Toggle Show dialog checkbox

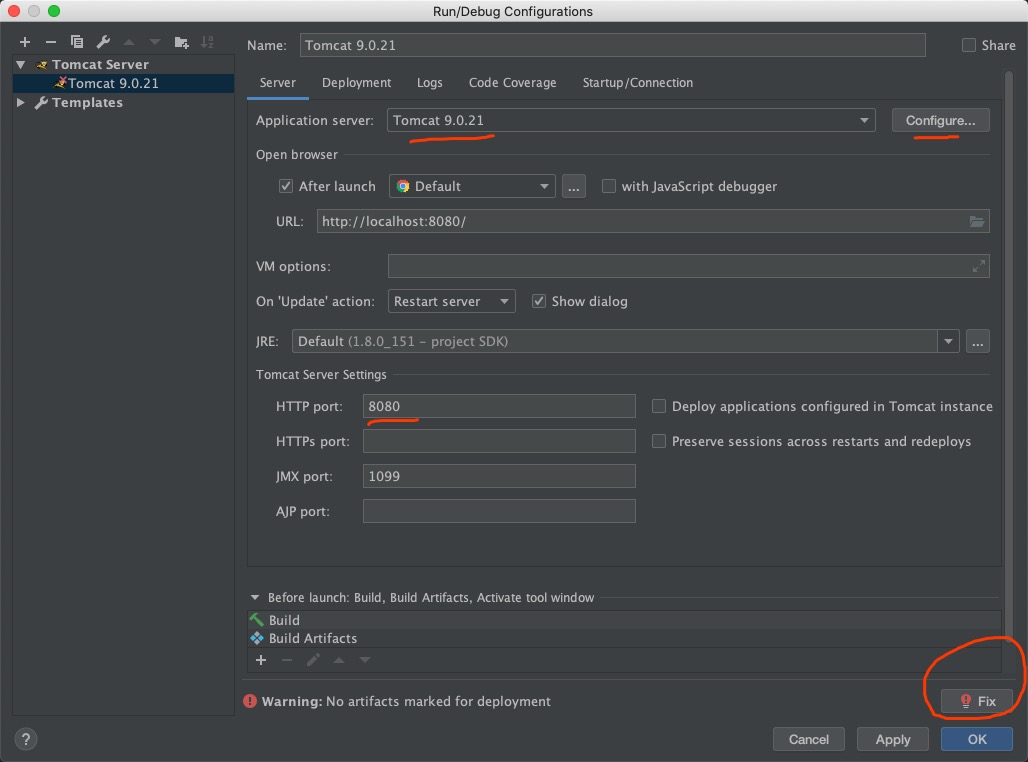point(539,301)
